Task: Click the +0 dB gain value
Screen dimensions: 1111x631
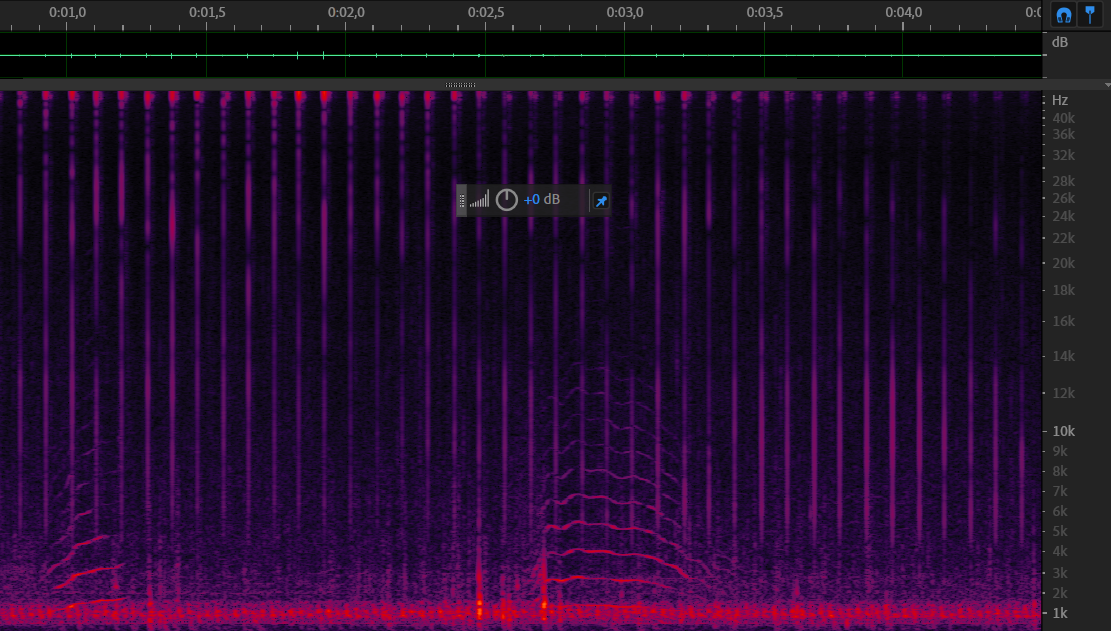Action: pyautogui.click(x=542, y=200)
